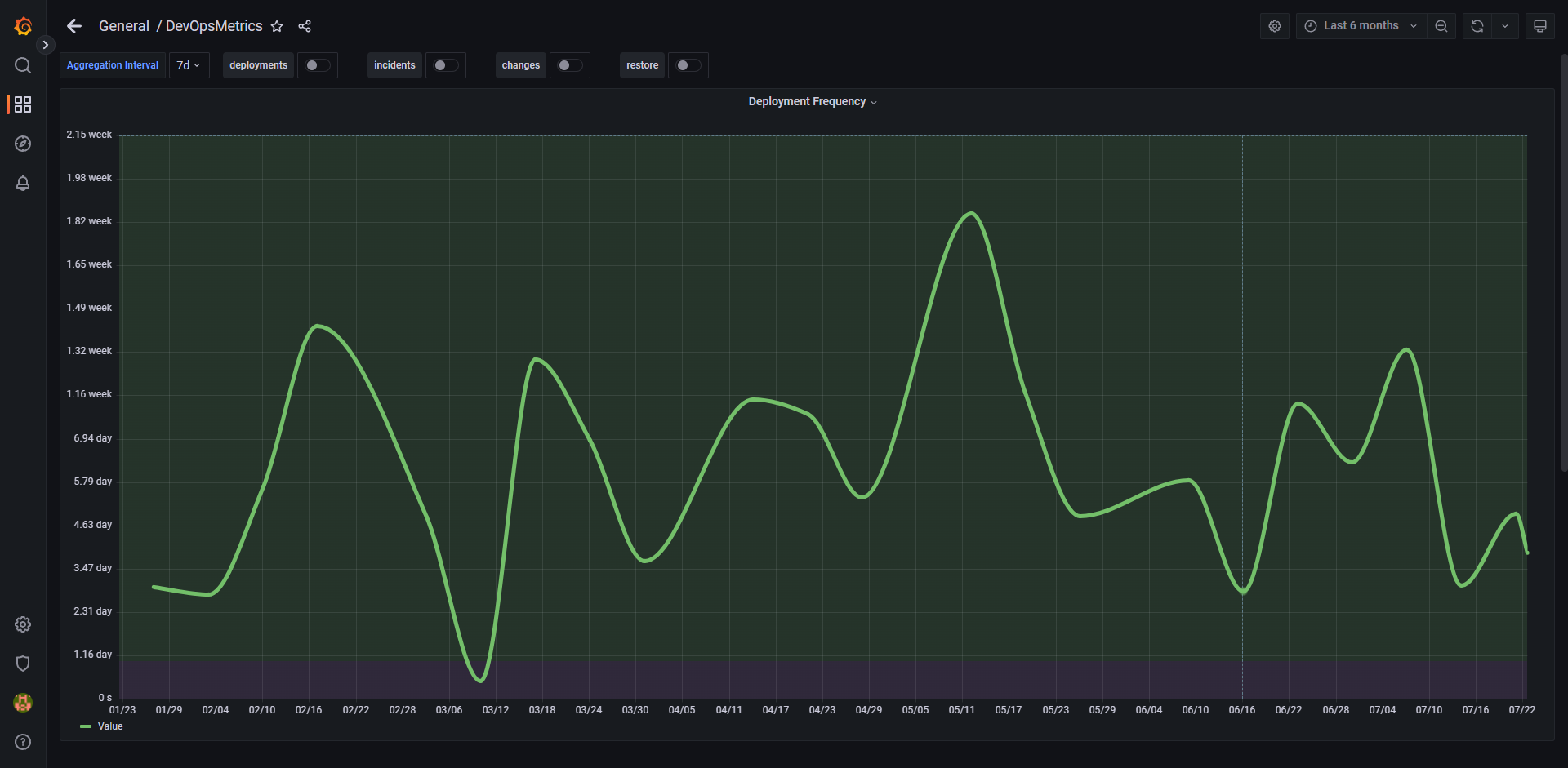Click the General folder breadcrumb link
The width and height of the screenshot is (1568, 768).
[123, 26]
